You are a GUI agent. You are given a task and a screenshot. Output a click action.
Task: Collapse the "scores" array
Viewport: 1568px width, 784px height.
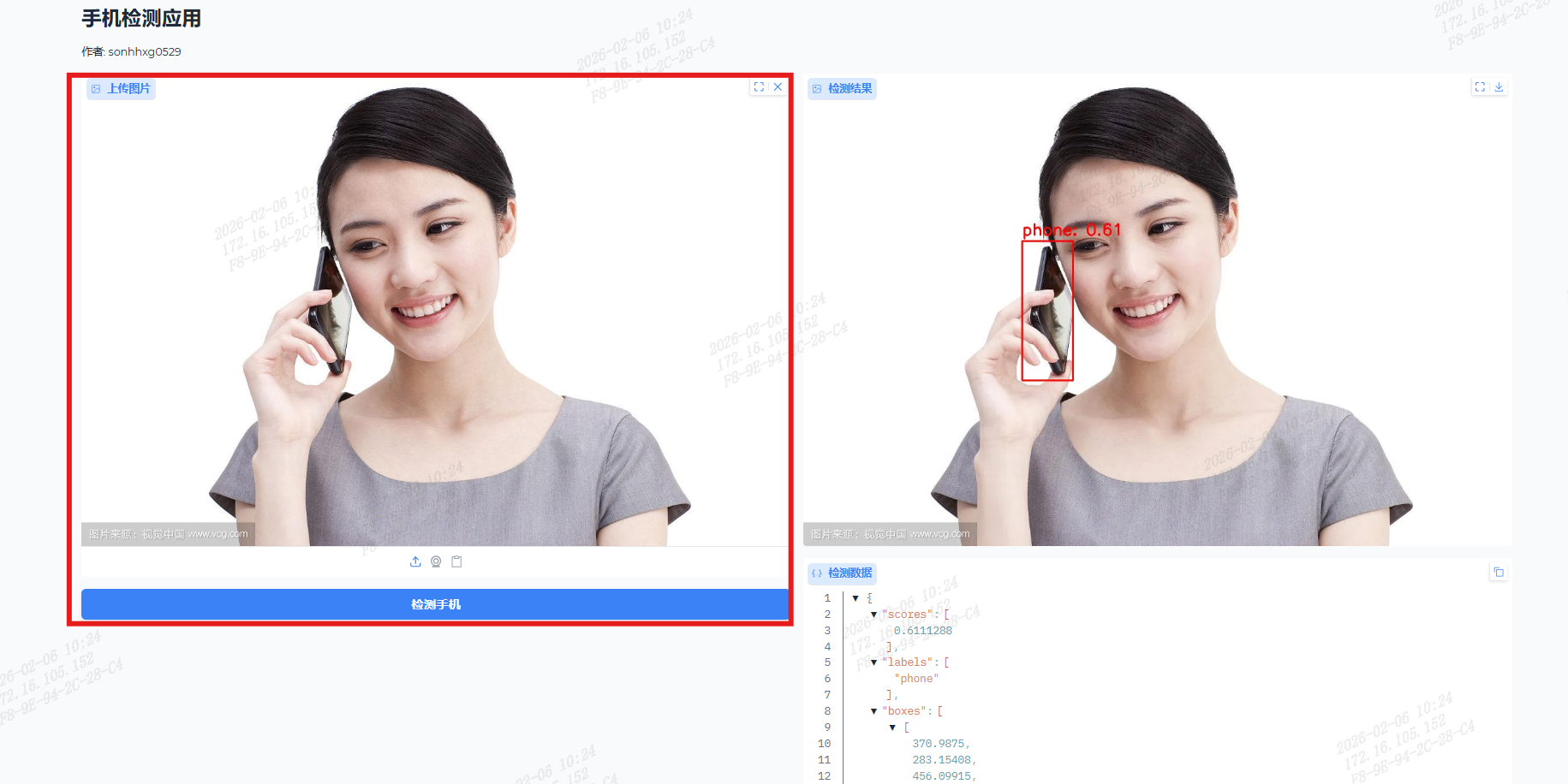pyautogui.click(x=873, y=615)
